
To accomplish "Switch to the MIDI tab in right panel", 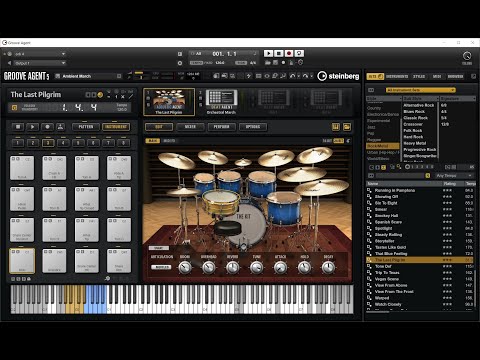I will (x=437, y=76).
